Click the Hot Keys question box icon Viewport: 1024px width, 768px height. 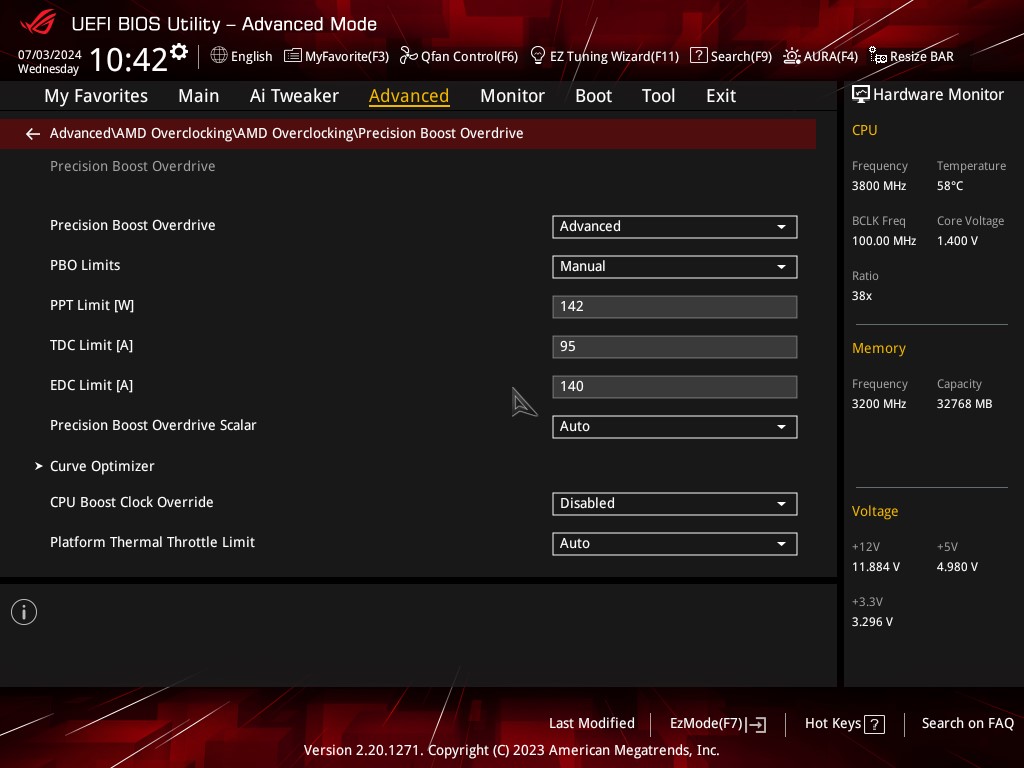pyautogui.click(x=874, y=724)
